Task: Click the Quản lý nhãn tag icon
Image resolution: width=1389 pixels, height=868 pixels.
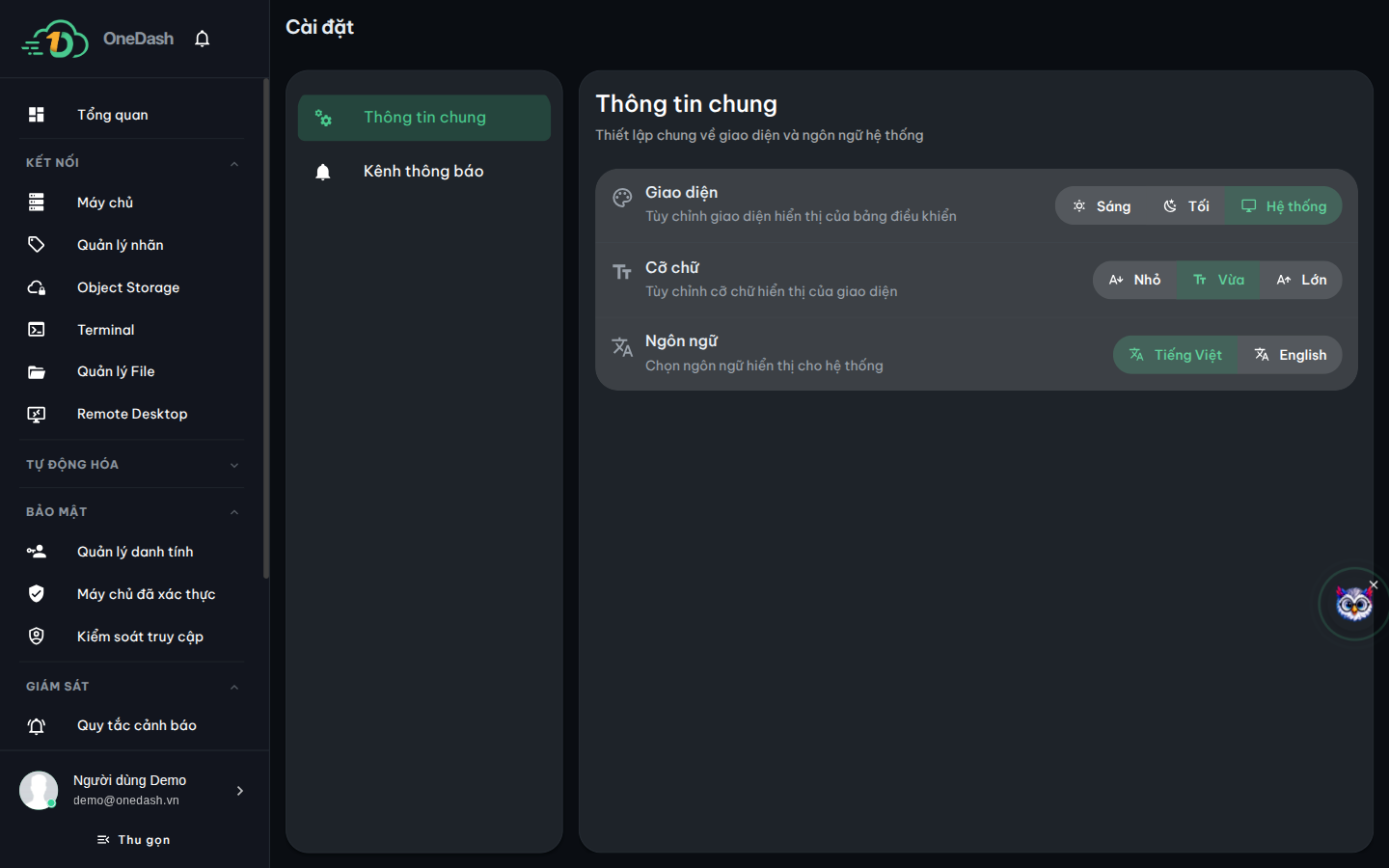Action: click(37, 245)
